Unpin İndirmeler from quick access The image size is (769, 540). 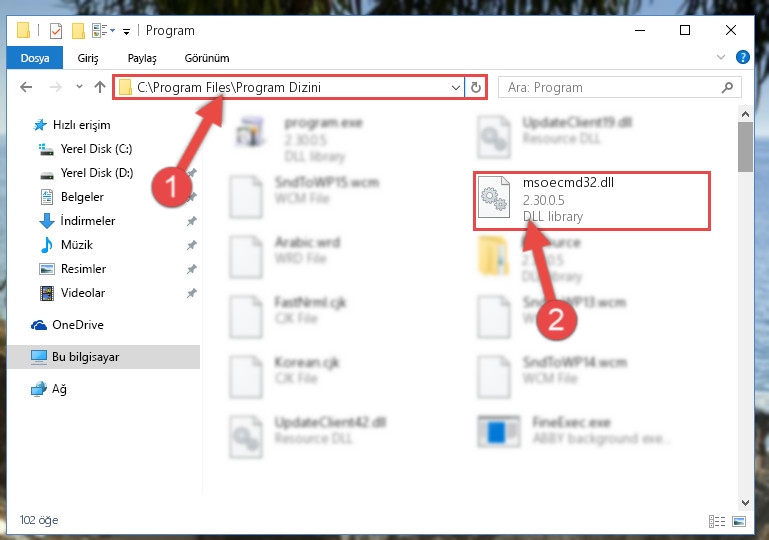(x=192, y=221)
